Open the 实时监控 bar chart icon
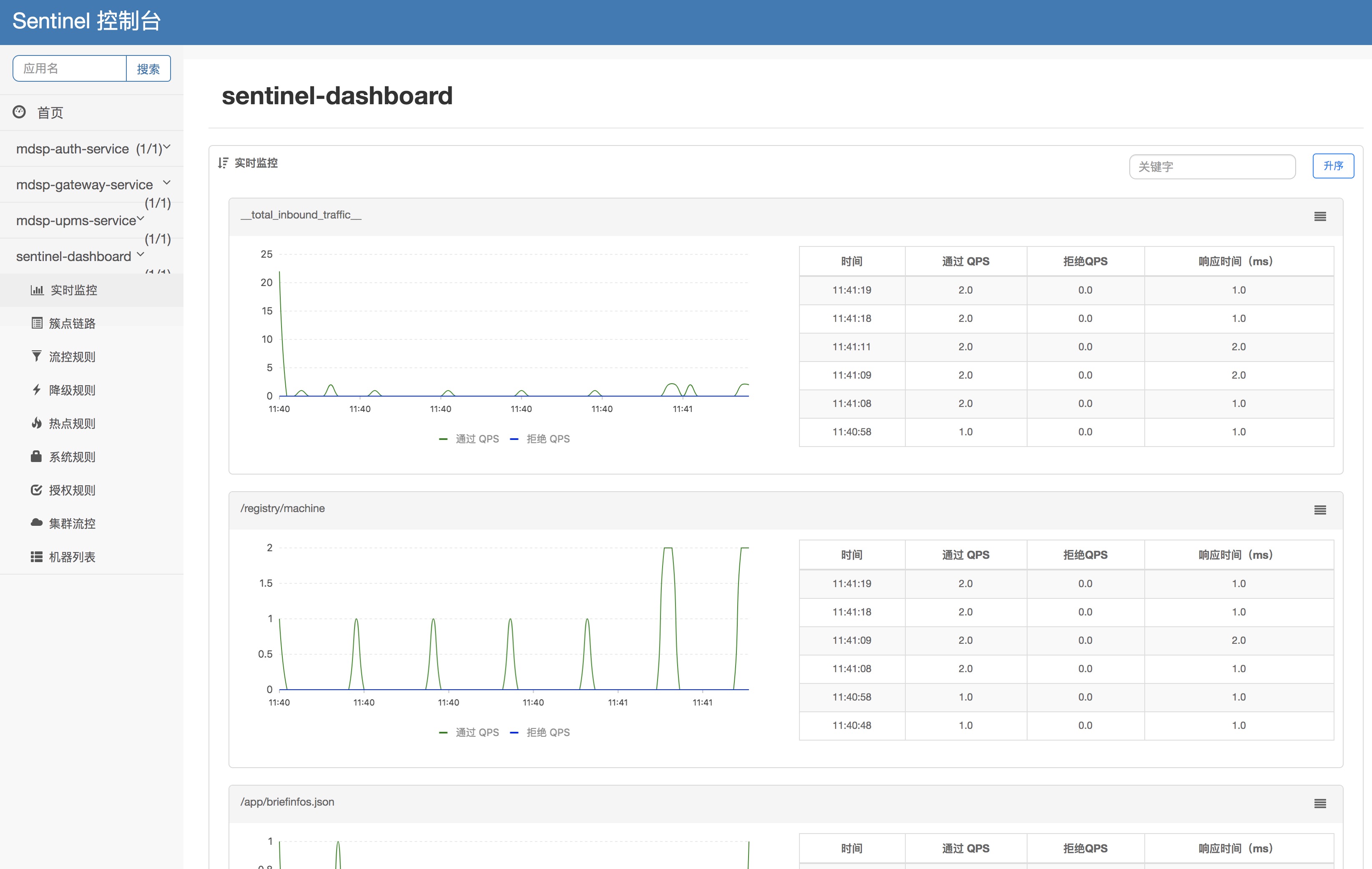This screenshot has height=869, width=1372. [x=37, y=290]
